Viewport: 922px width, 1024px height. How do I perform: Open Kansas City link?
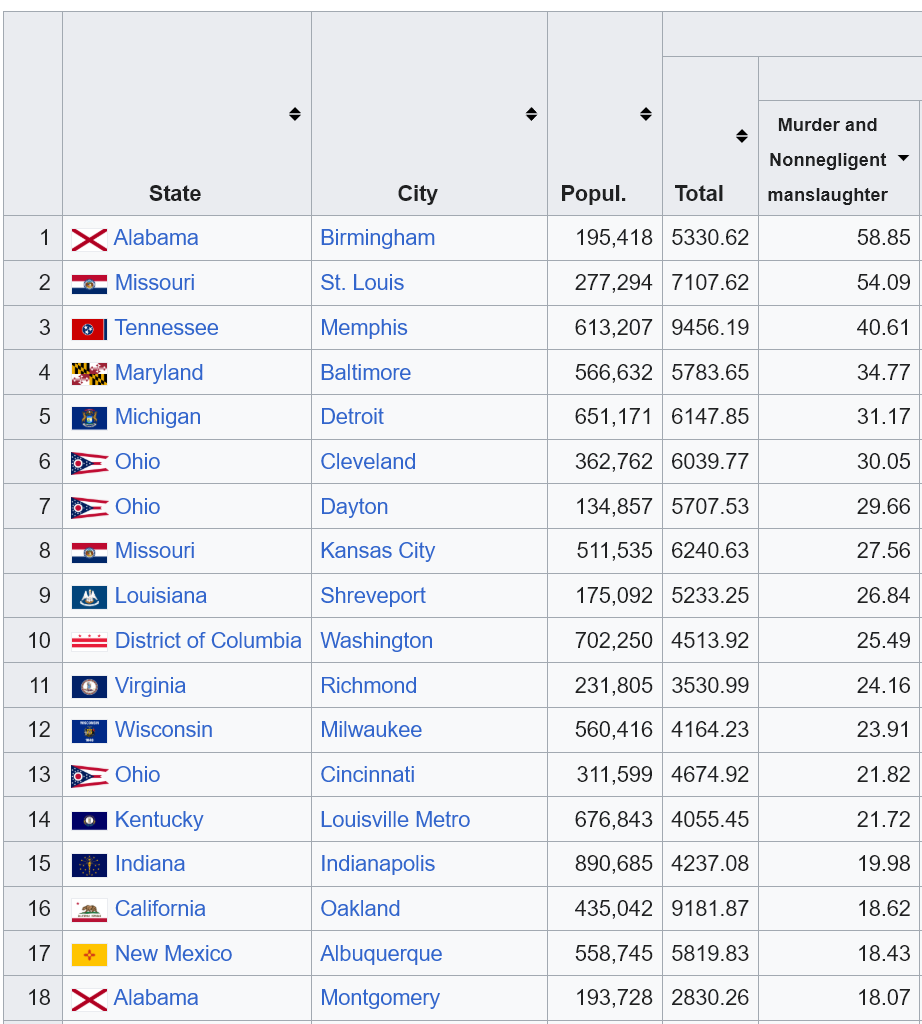377,551
